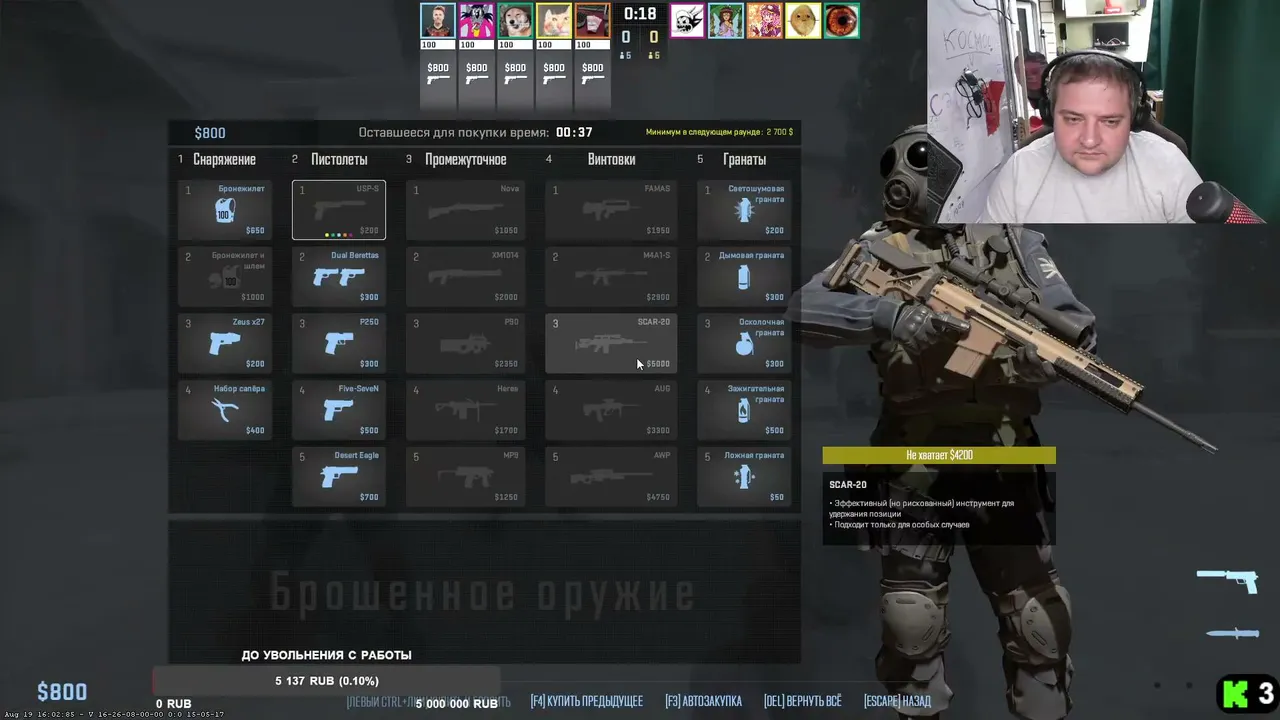Choose the M4A1-S rifle card
The width and height of the screenshot is (1280, 720).
[x=611, y=277]
